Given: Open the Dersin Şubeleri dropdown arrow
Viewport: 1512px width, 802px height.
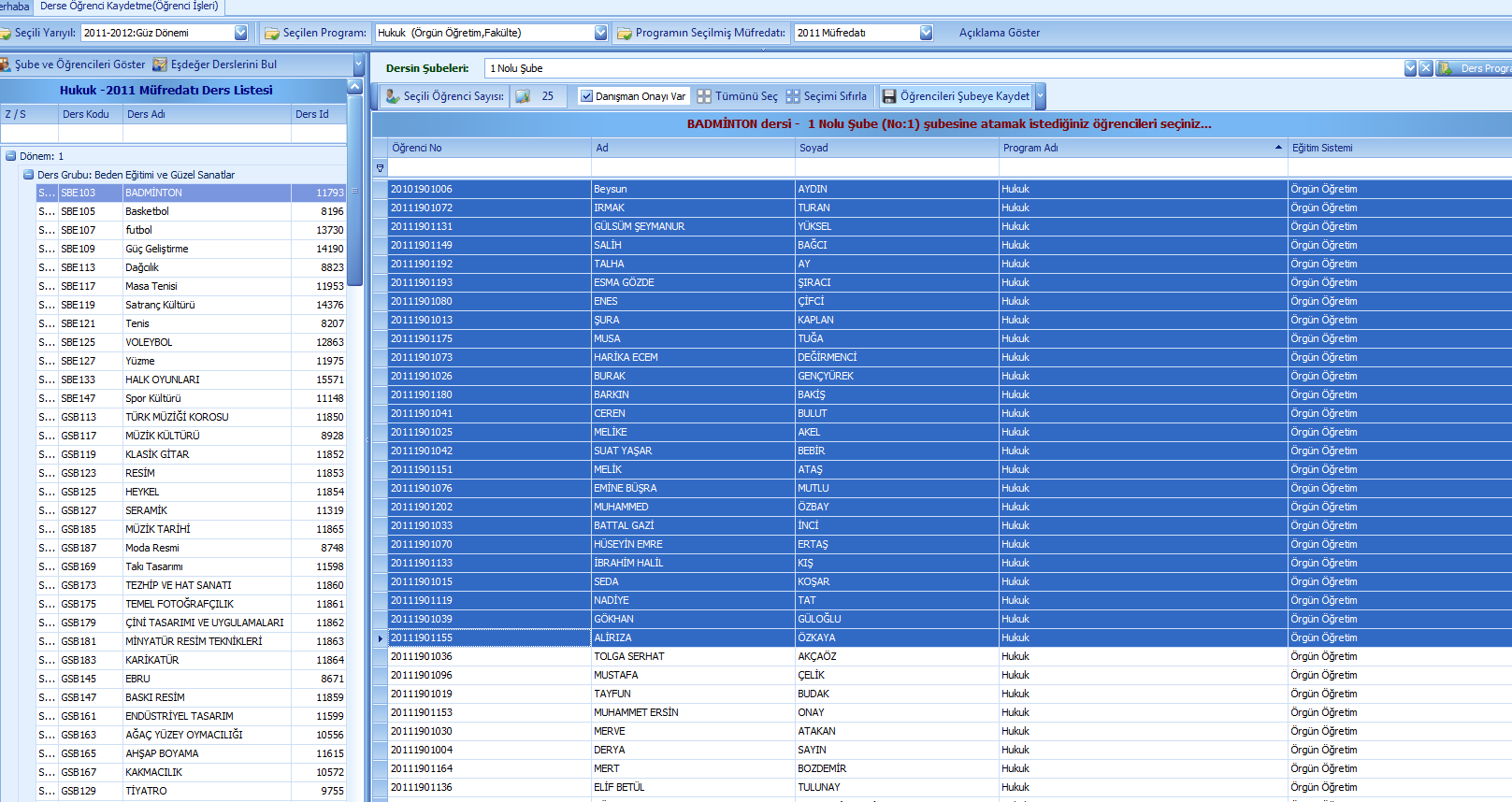Looking at the screenshot, I should pos(1411,68).
